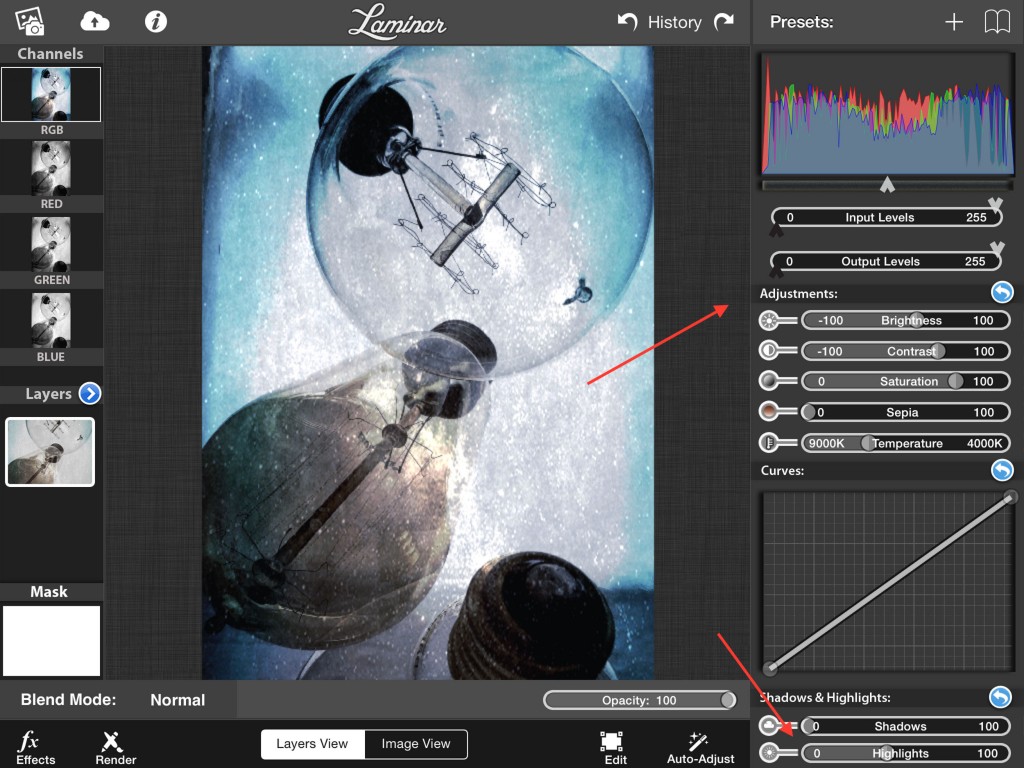The height and width of the screenshot is (768, 1024).
Task: Click the Contrast slider track
Action: (x=905, y=351)
